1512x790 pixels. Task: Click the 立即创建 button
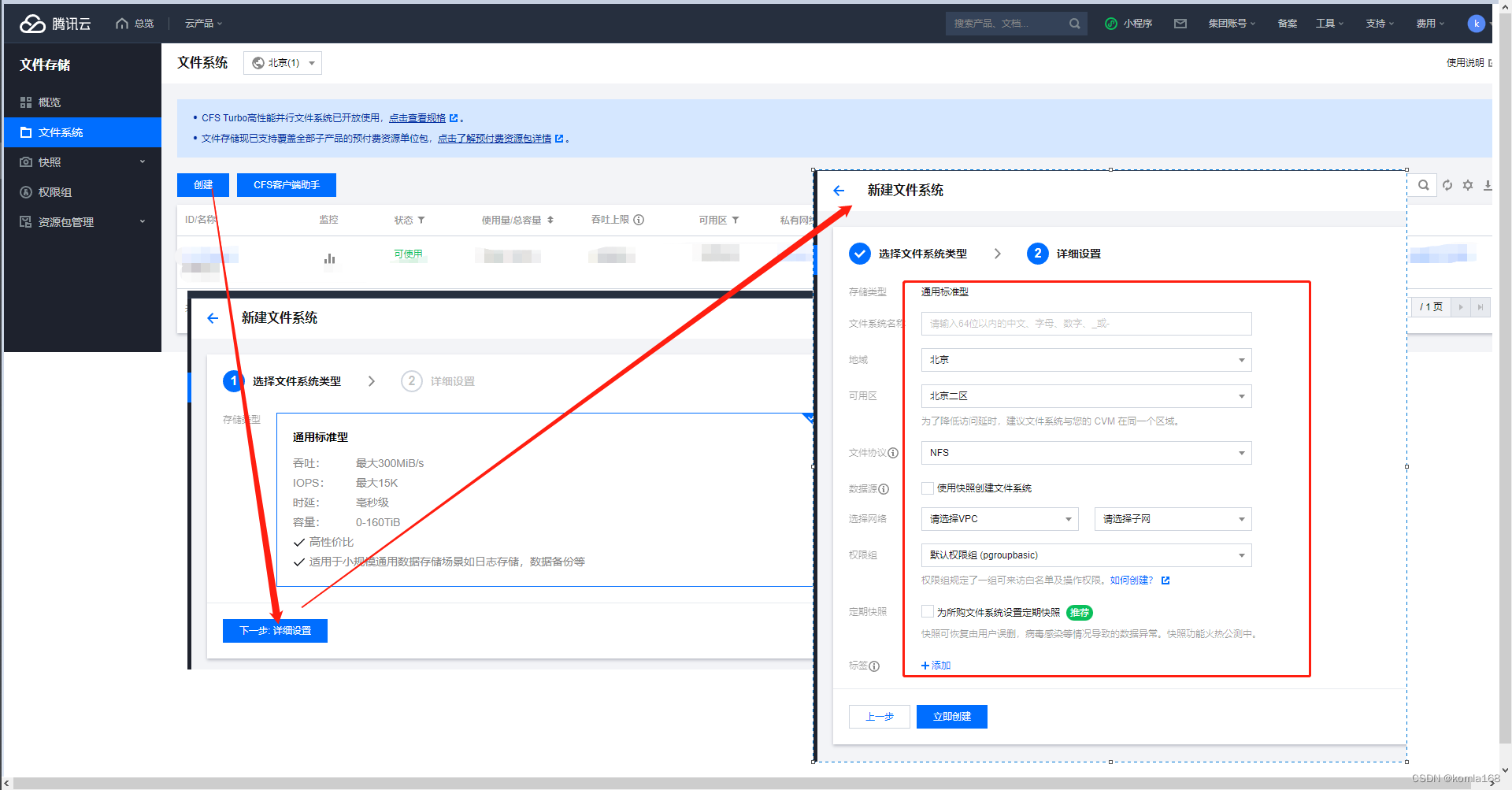tap(952, 717)
